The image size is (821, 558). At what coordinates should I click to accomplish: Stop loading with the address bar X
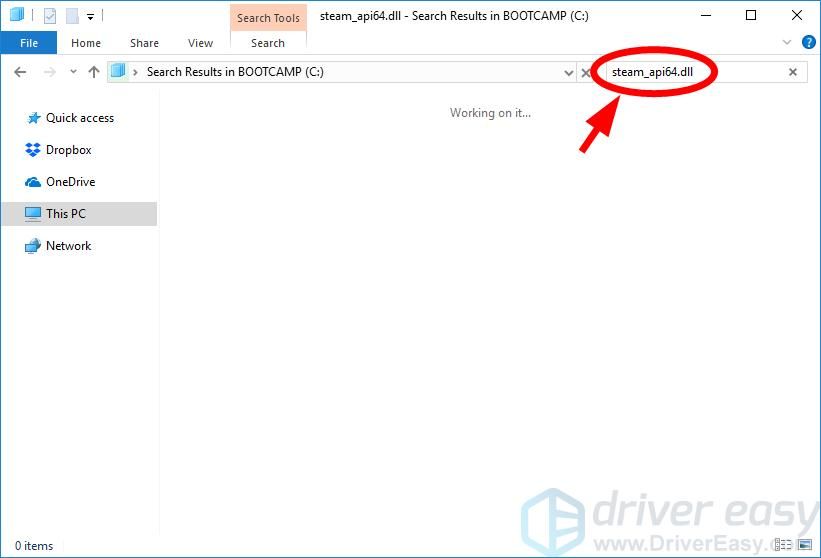click(x=586, y=72)
